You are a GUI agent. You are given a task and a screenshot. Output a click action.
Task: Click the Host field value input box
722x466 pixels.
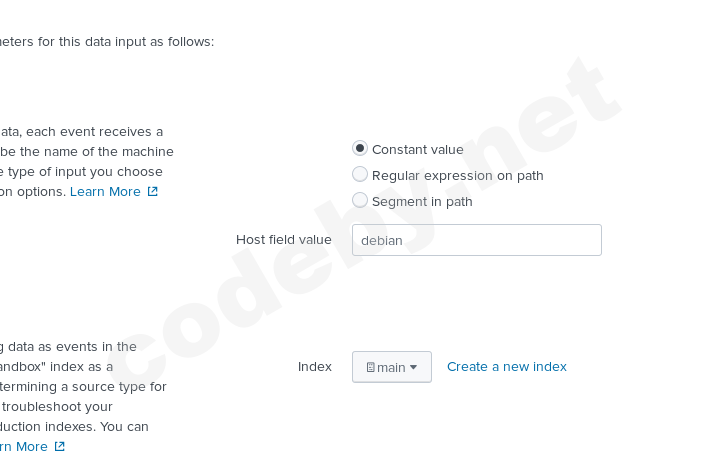476,240
